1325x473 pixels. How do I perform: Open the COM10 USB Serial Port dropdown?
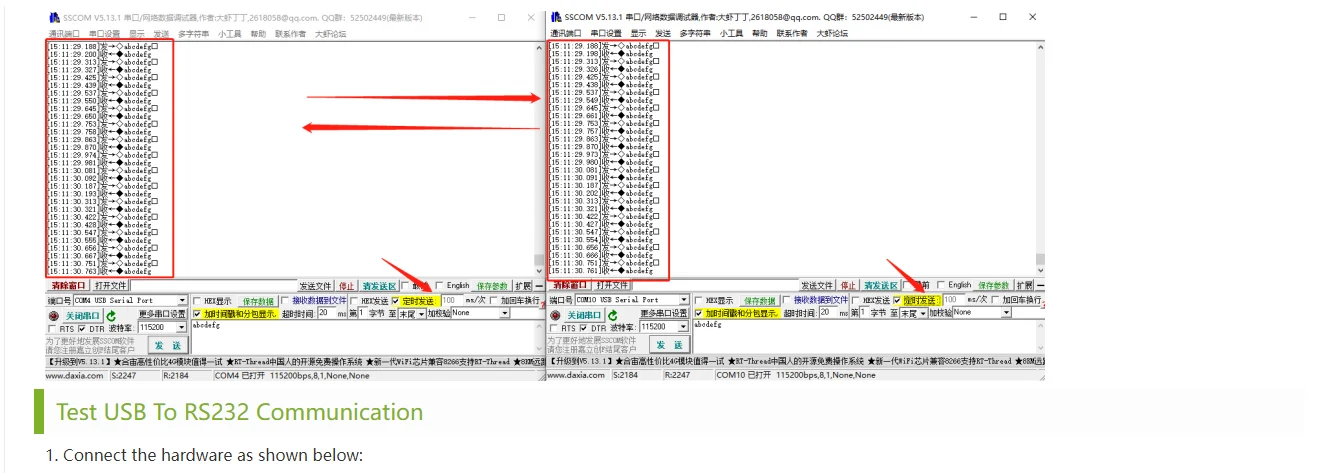coord(684,300)
